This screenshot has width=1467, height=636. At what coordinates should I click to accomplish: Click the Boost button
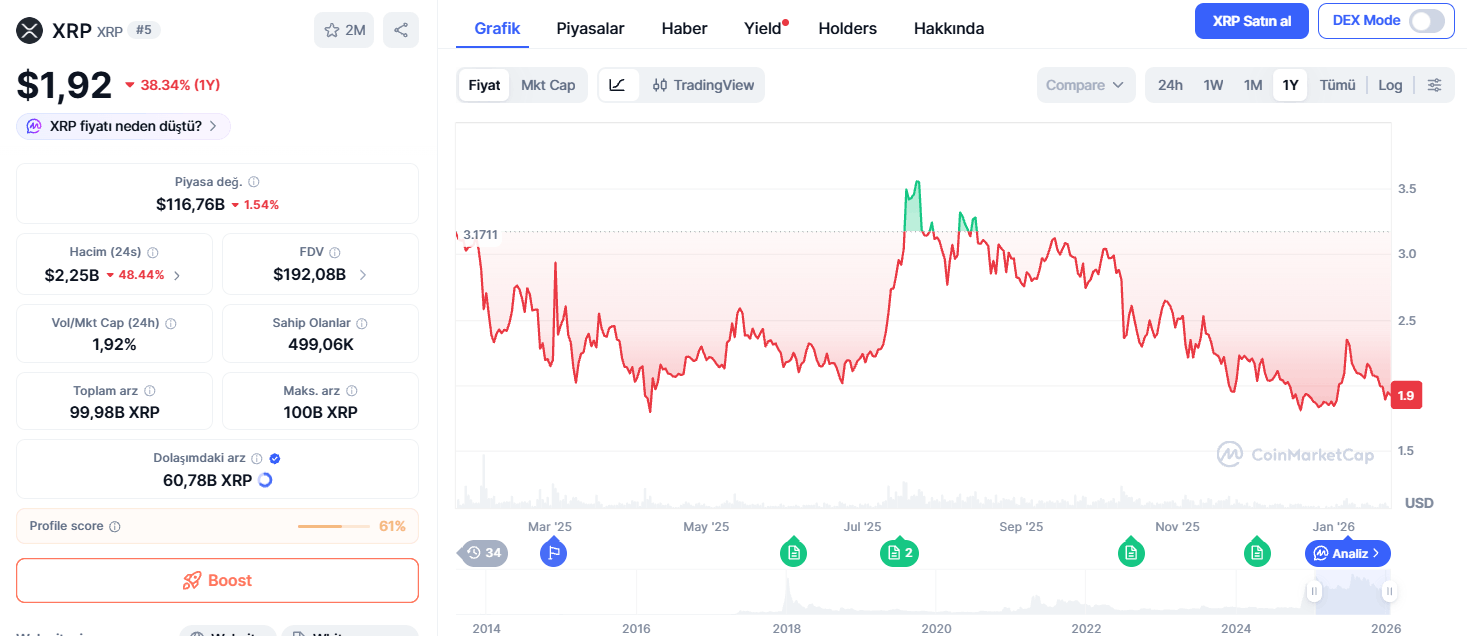(x=217, y=580)
